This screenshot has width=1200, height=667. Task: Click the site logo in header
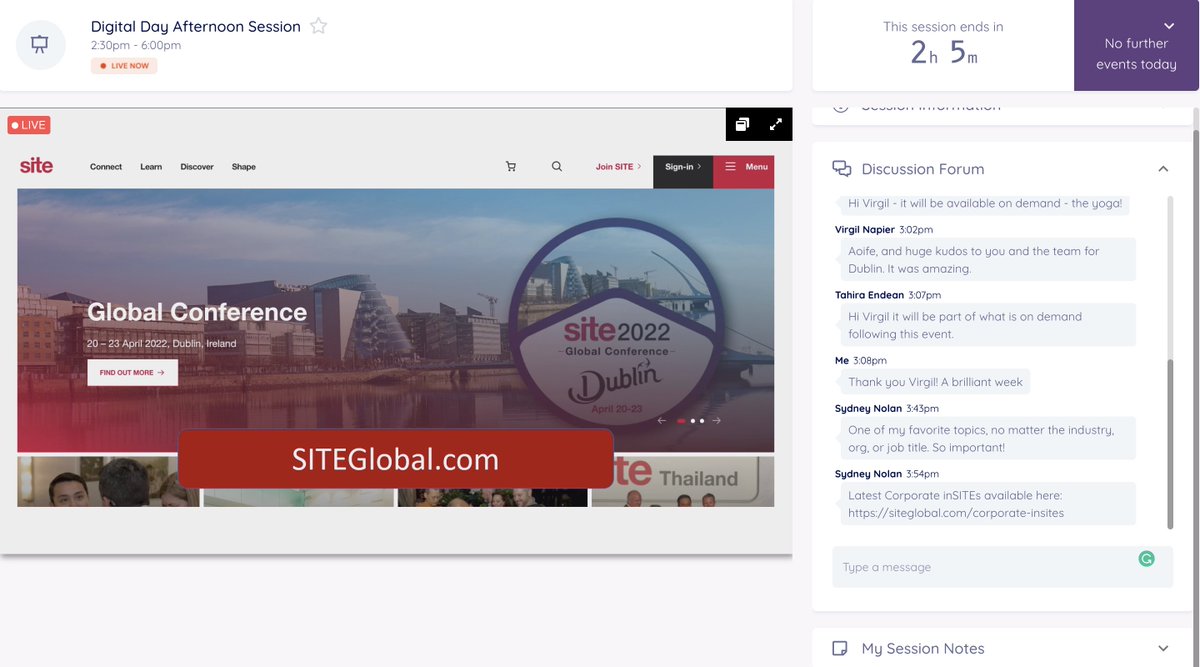click(36, 166)
